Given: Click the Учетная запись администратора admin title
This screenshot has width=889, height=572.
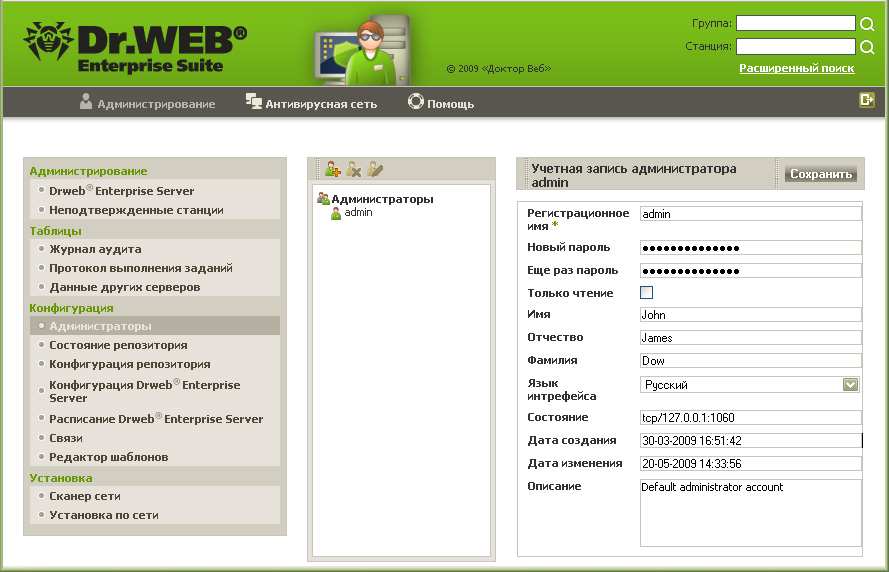Looking at the screenshot, I should pyautogui.click(x=634, y=175).
